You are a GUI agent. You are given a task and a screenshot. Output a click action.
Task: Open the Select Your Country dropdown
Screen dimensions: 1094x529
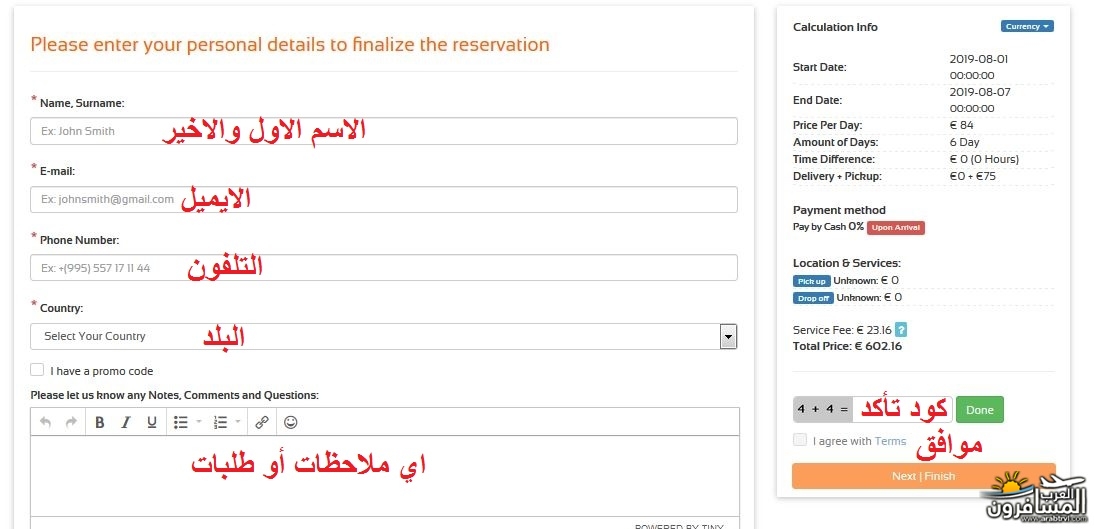(384, 336)
